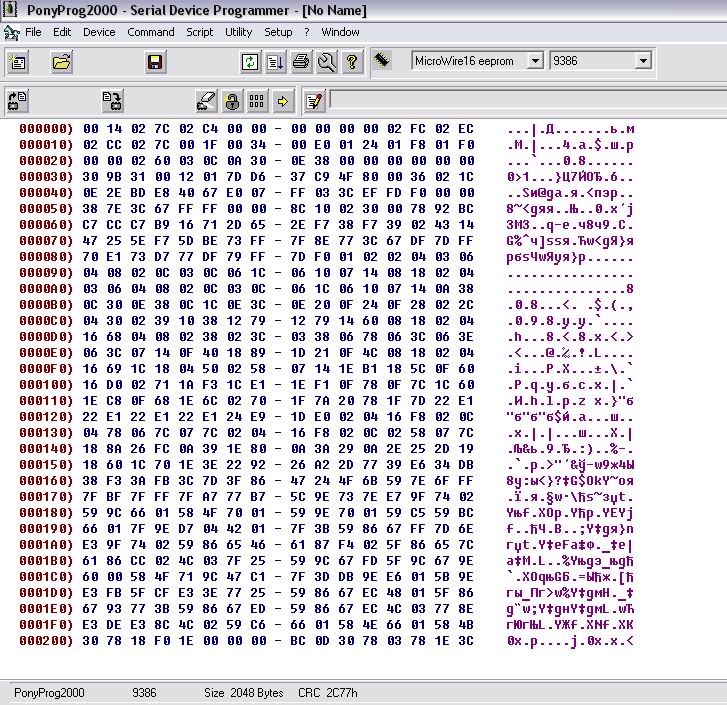The height and width of the screenshot is (705, 727).
Task: Click the Erase device eraser icon
Action: pos(206,101)
